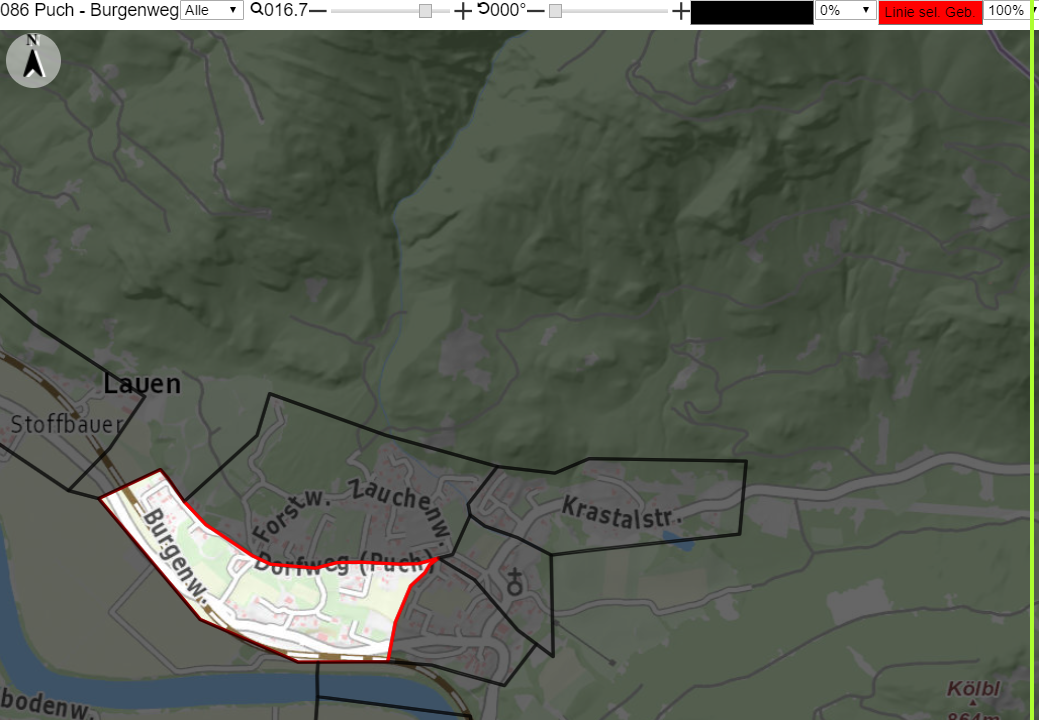Click the rotation slider handle
The image size is (1039, 720).
pyautogui.click(x=556, y=11)
